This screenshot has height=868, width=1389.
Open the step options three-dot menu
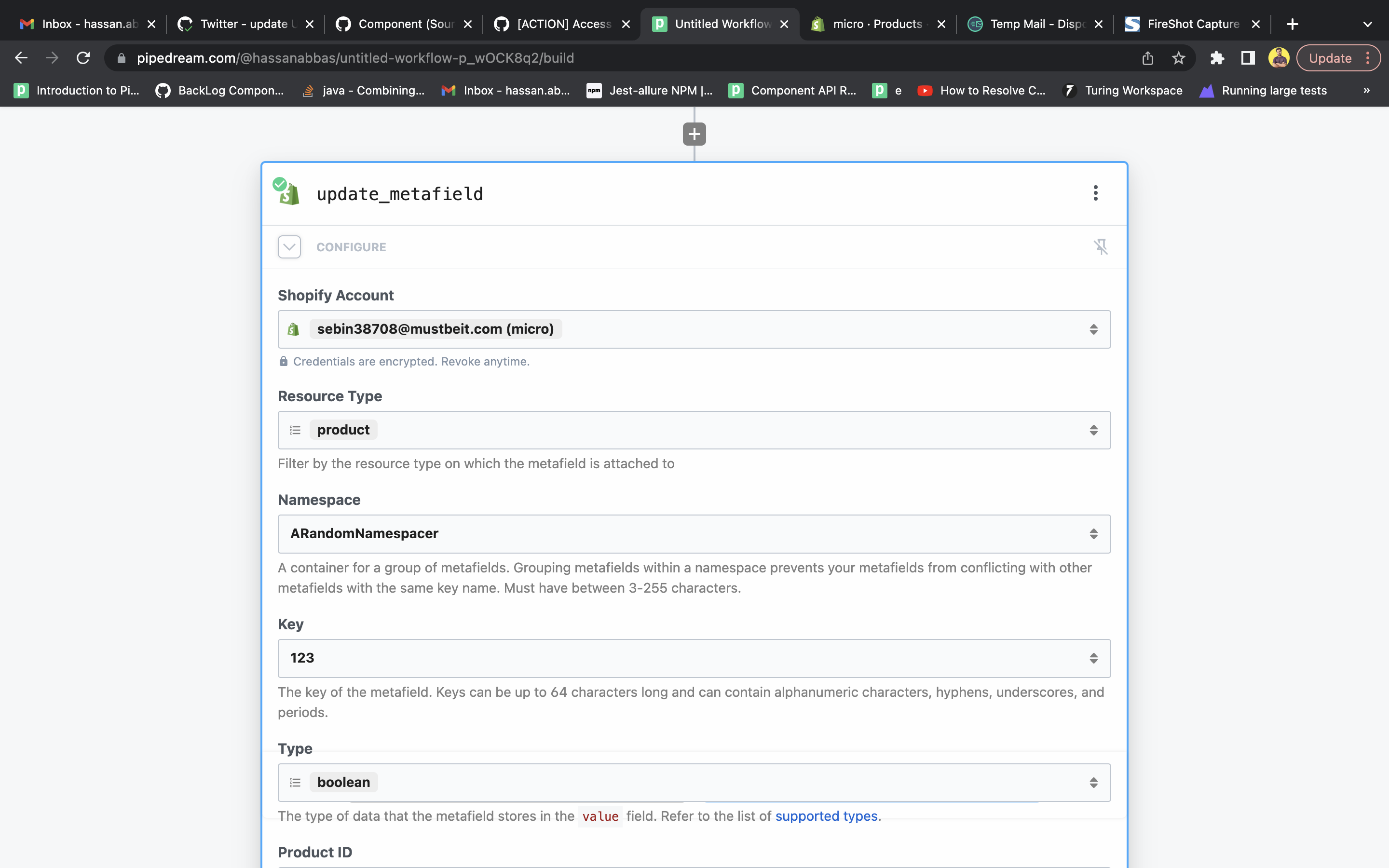[1095, 193]
